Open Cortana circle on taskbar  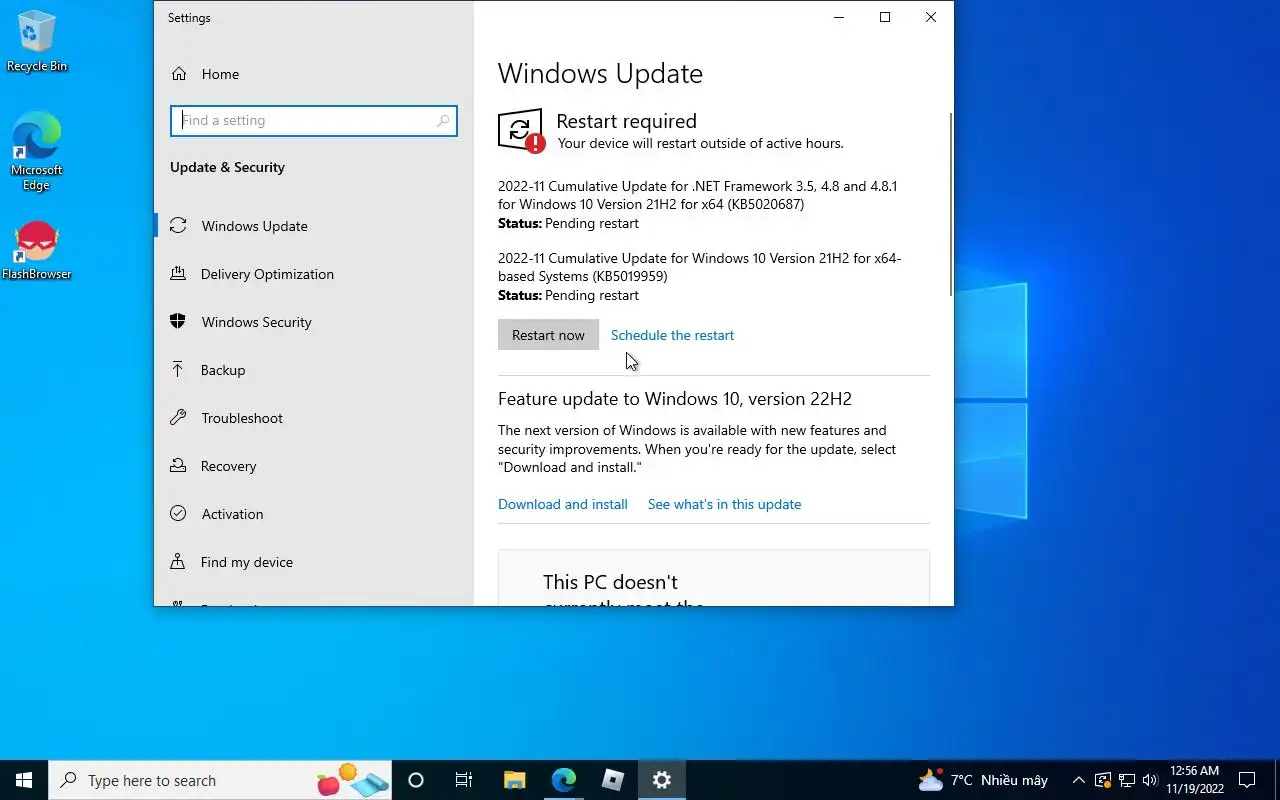[416, 780]
